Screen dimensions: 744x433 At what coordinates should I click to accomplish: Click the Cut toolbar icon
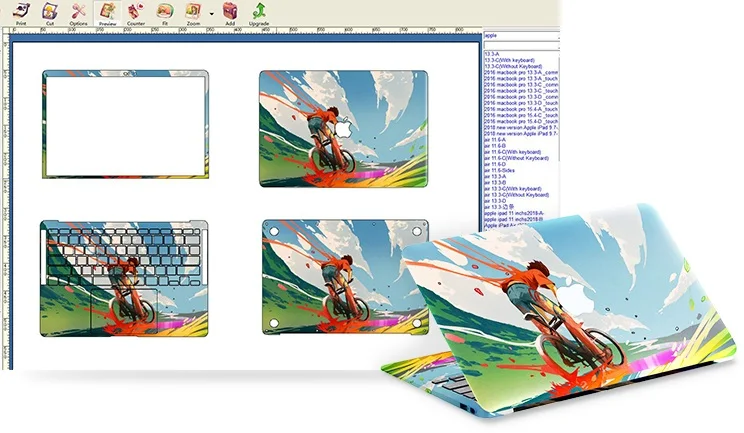(x=50, y=13)
